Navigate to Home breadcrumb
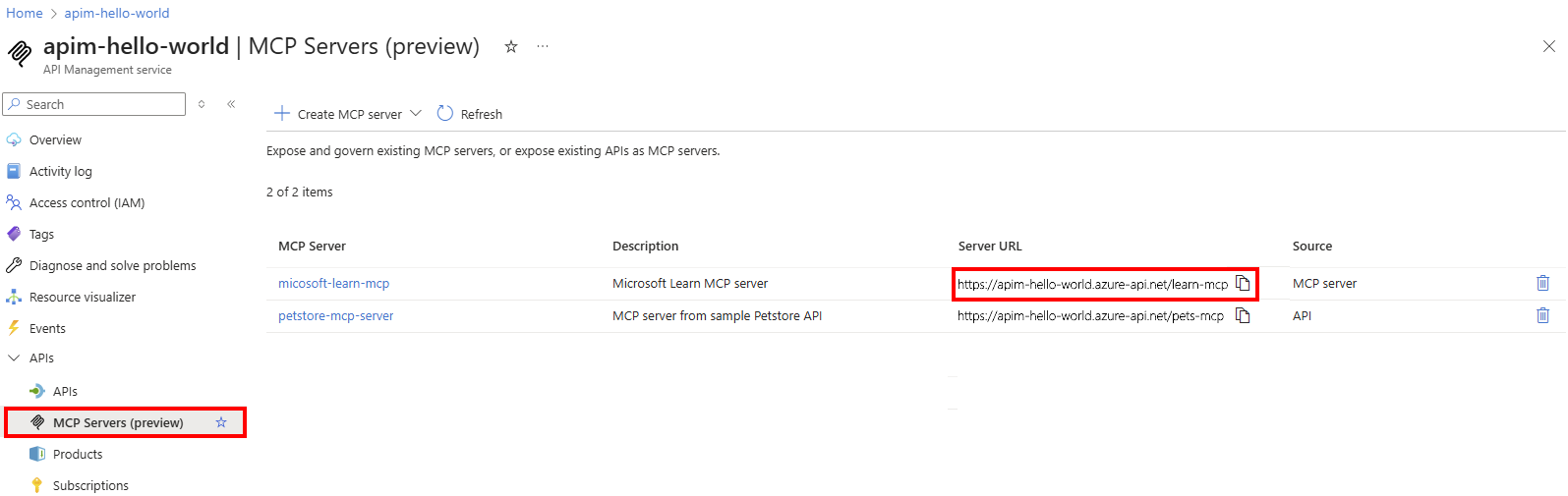 [x=25, y=14]
